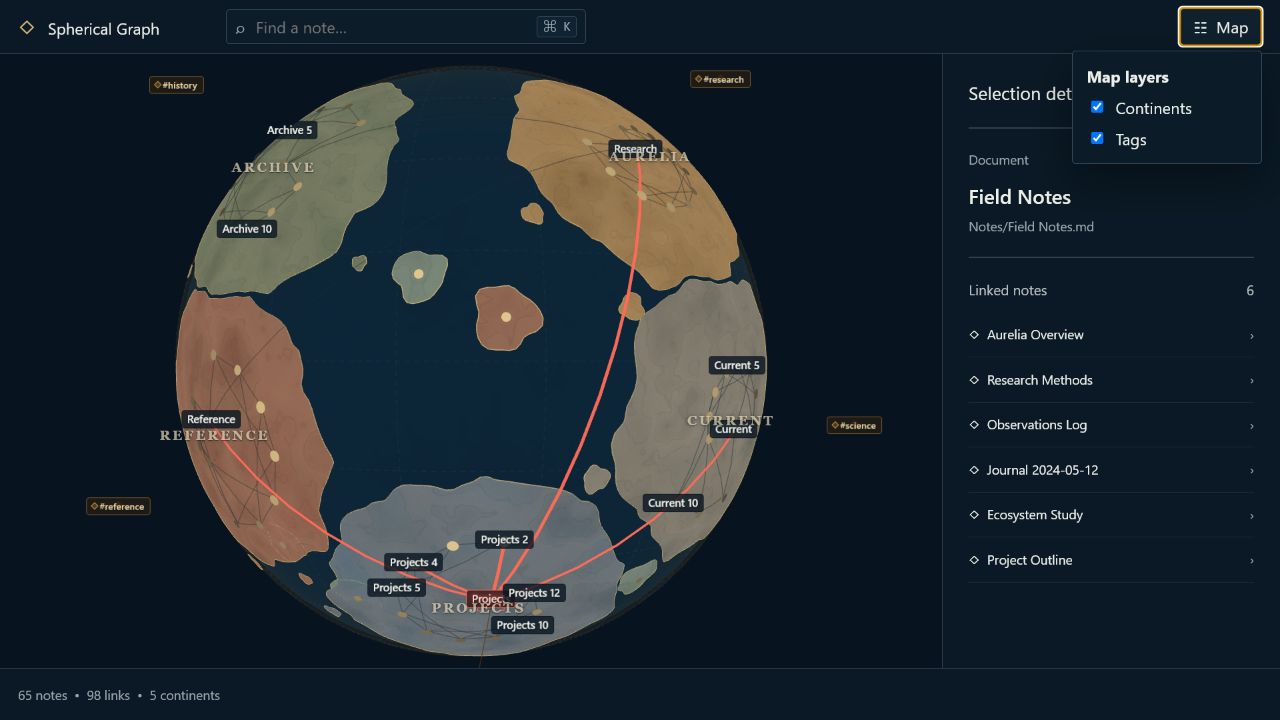Click the 98 links status entry

(108, 695)
